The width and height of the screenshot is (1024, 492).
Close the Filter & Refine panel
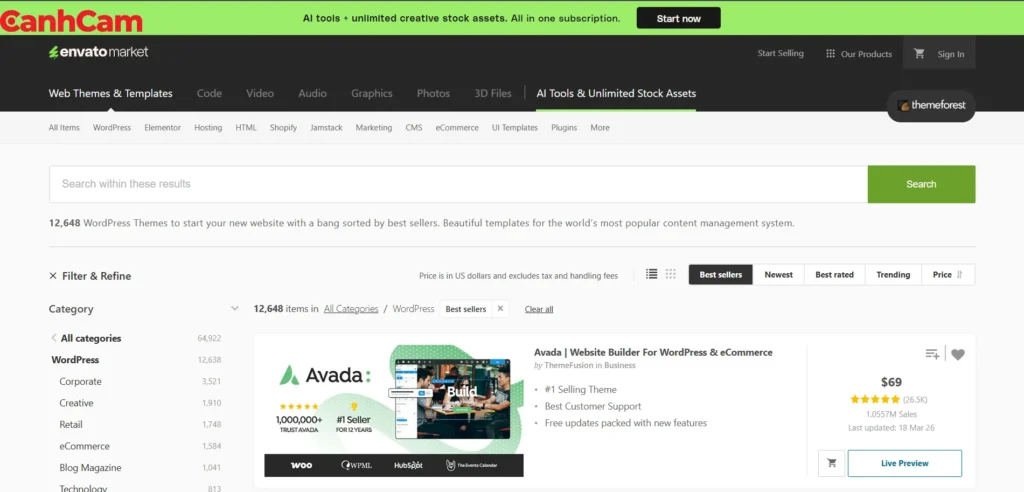click(x=53, y=276)
